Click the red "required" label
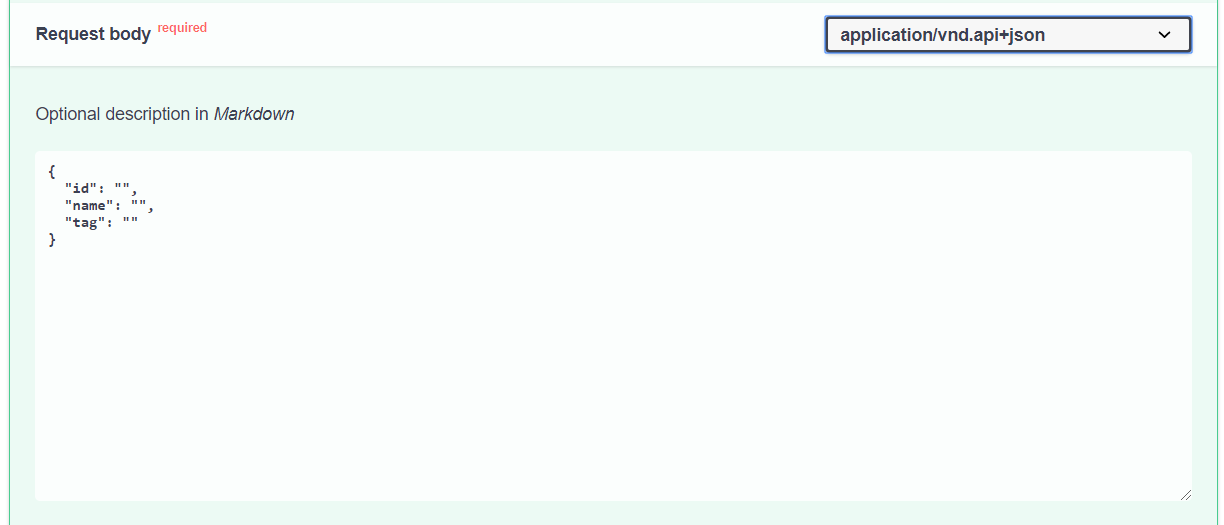This screenshot has width=1224, height=525. tap(182, 28)
